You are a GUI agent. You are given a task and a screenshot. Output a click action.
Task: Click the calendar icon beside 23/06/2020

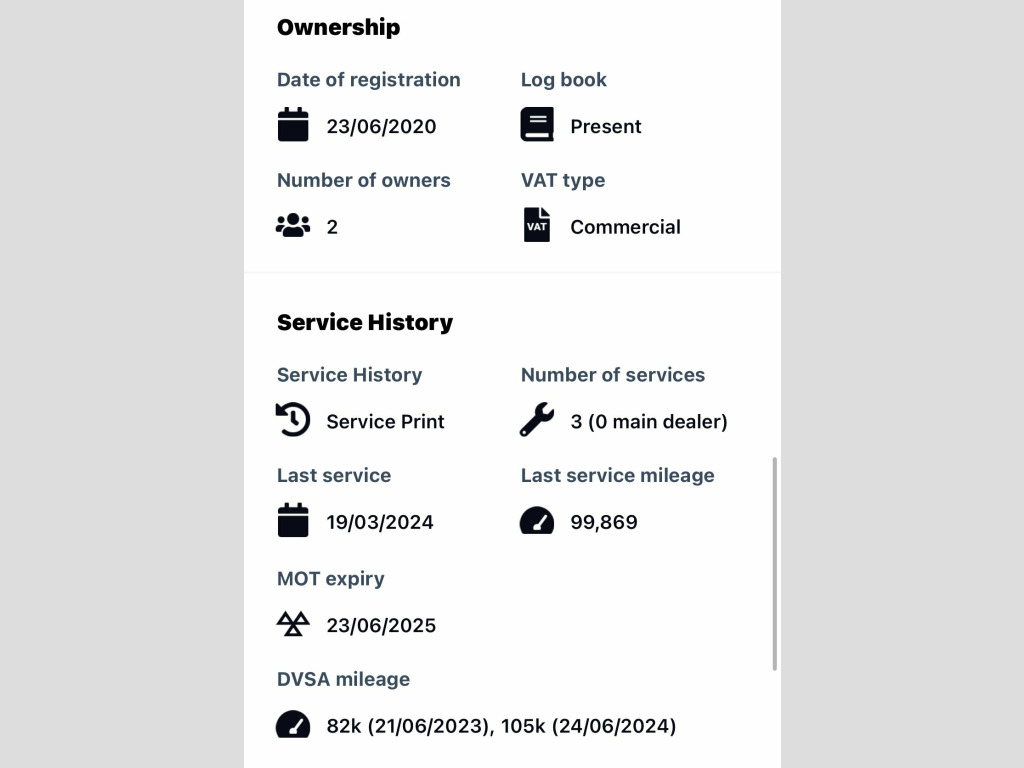pyautogui.click(x=293, y=124)
